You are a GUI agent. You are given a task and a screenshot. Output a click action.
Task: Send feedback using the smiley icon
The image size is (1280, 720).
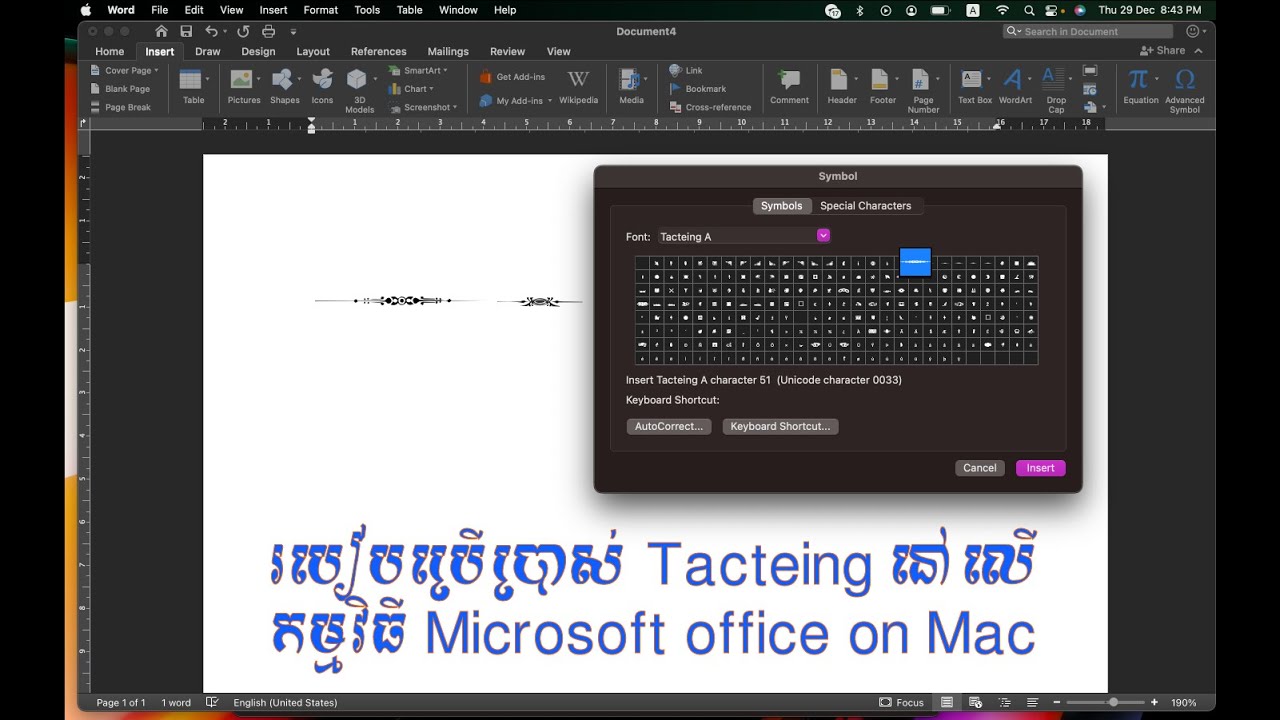coord(1191,31)
